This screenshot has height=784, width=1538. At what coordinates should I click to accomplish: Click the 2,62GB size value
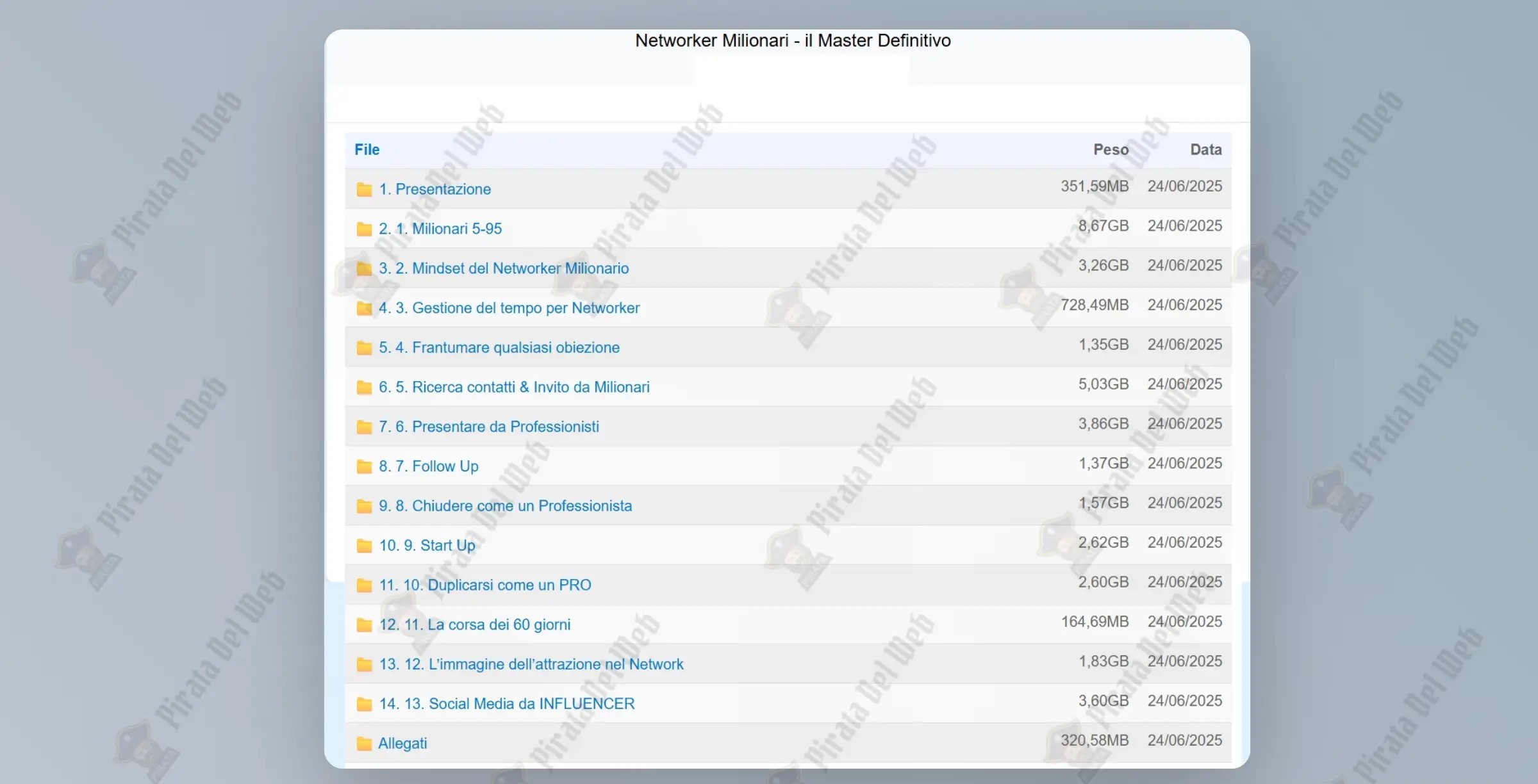(x=1104, y=543)
